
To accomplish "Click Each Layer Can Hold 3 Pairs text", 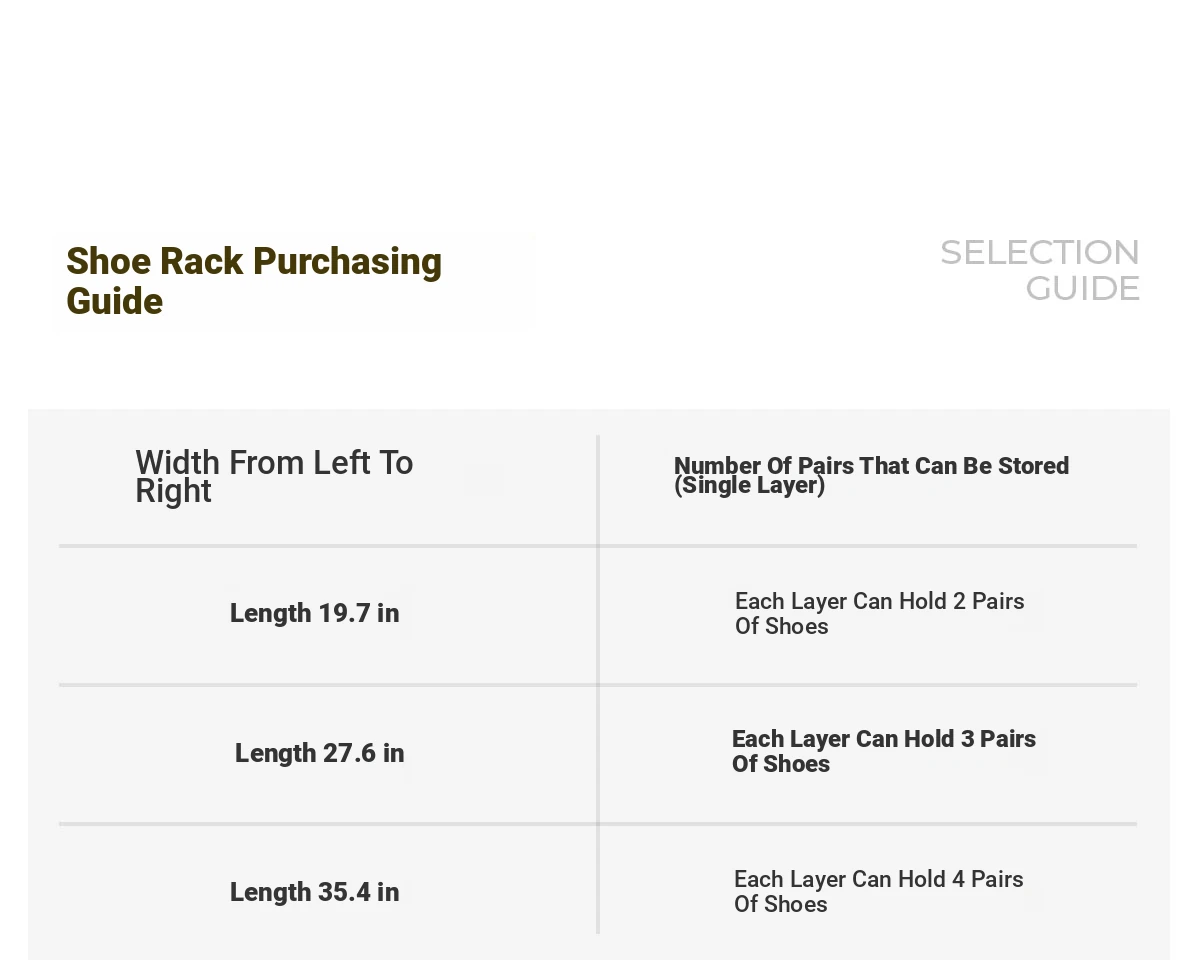I will click(884, 739).
